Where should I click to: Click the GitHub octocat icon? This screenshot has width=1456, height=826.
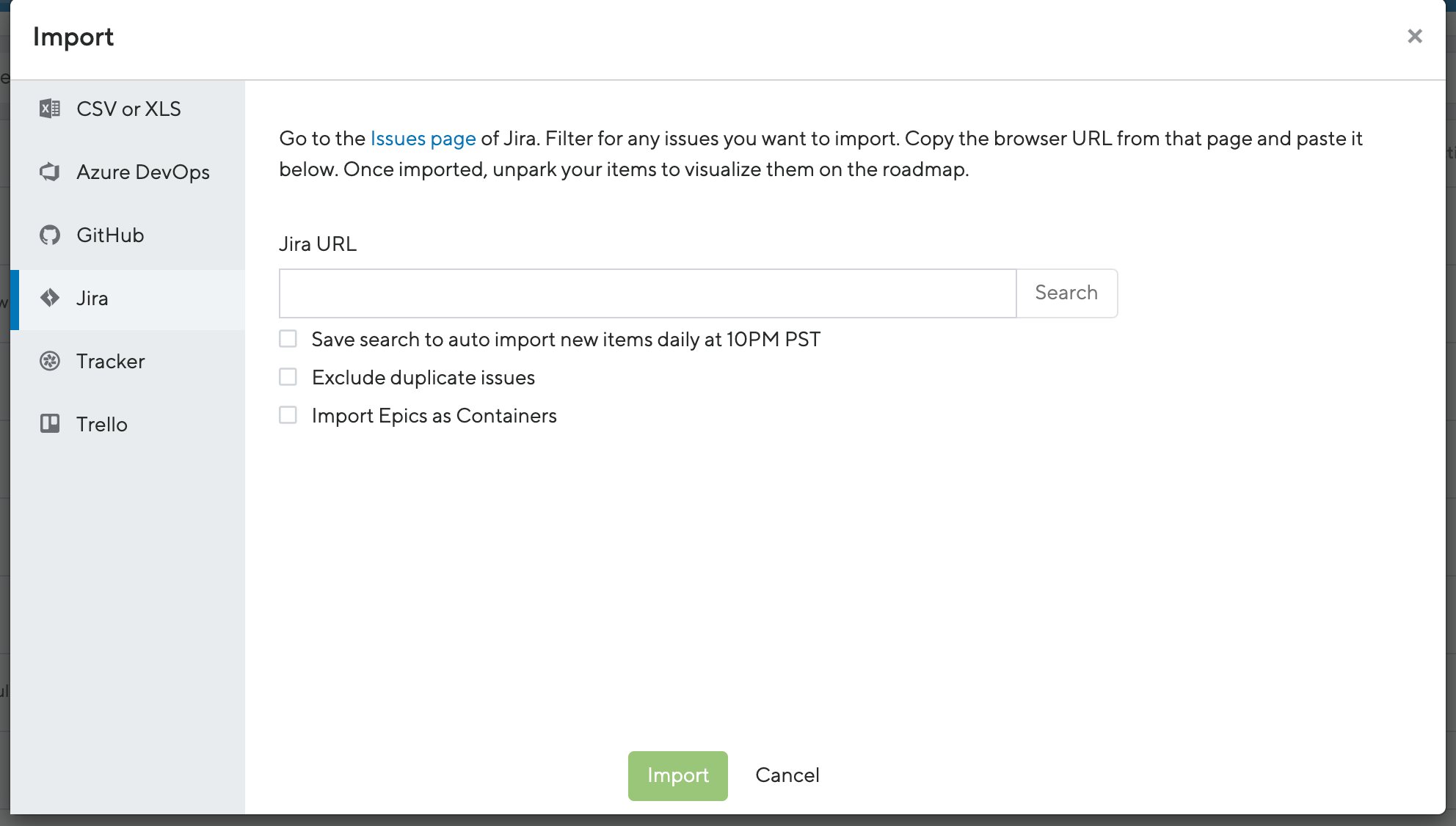[x=50, y=235]
